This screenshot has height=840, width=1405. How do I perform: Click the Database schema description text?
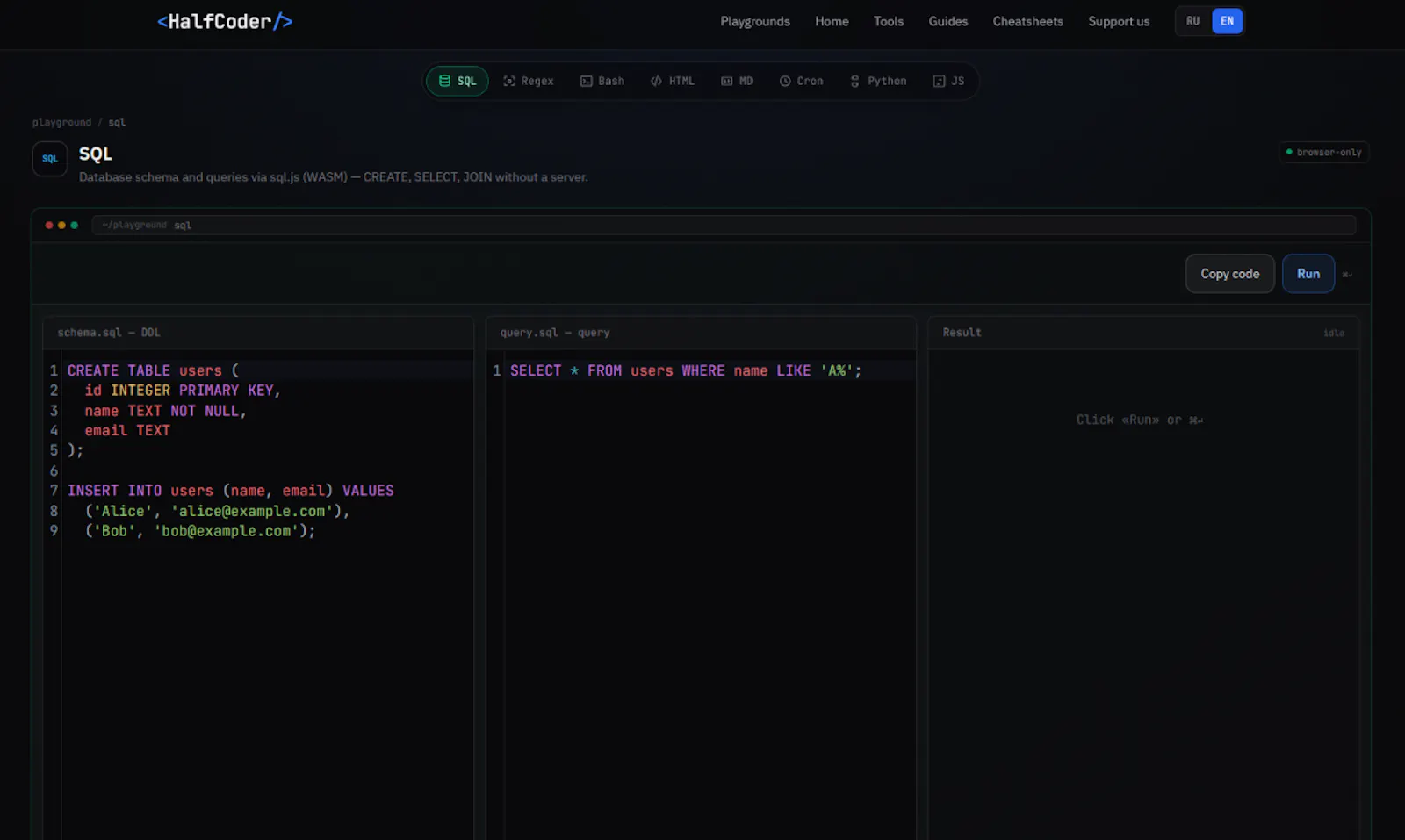(x=334, y=177)
